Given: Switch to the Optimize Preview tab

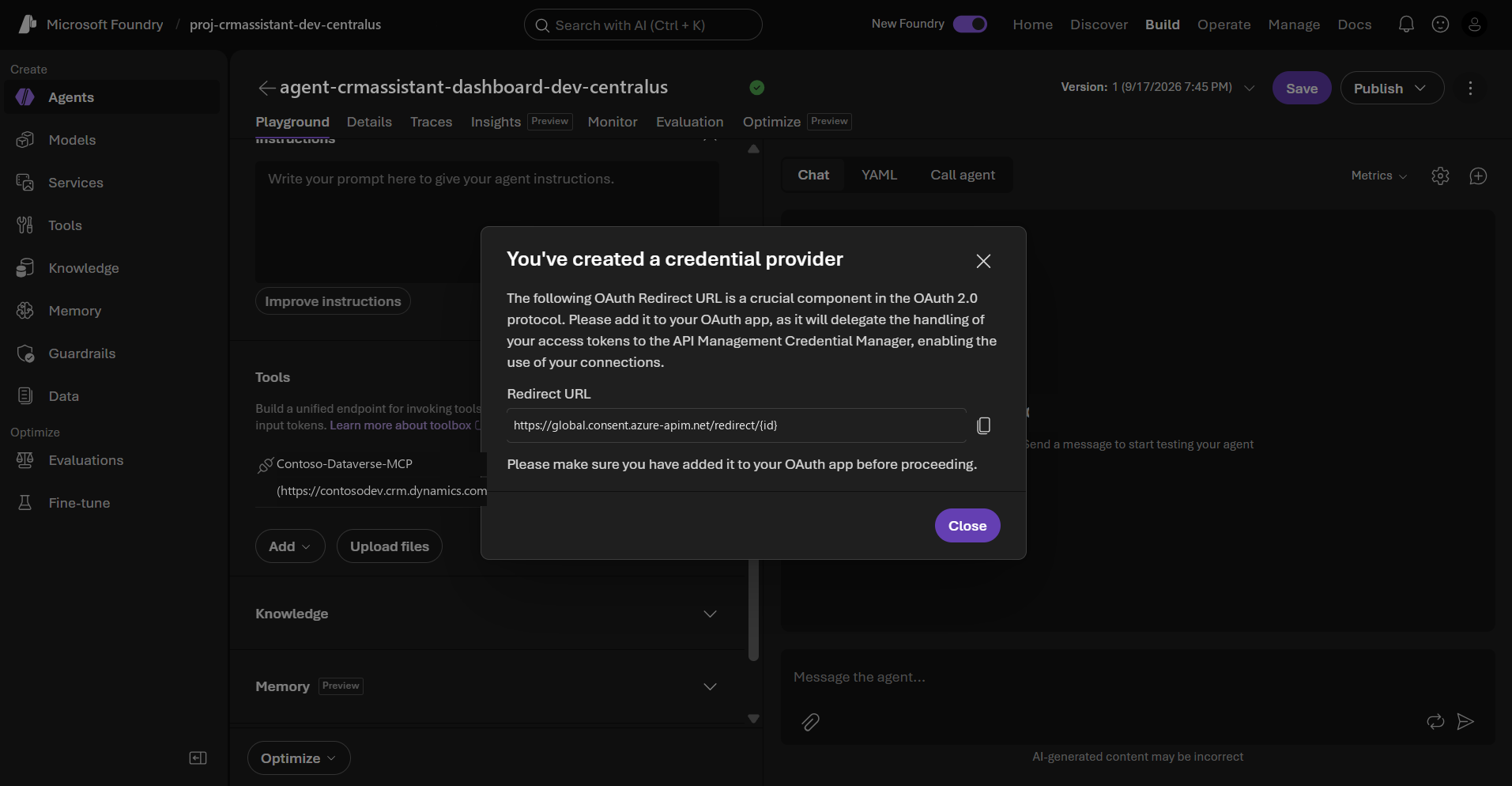Looking at the screenshot, I should tap(797, 122).
